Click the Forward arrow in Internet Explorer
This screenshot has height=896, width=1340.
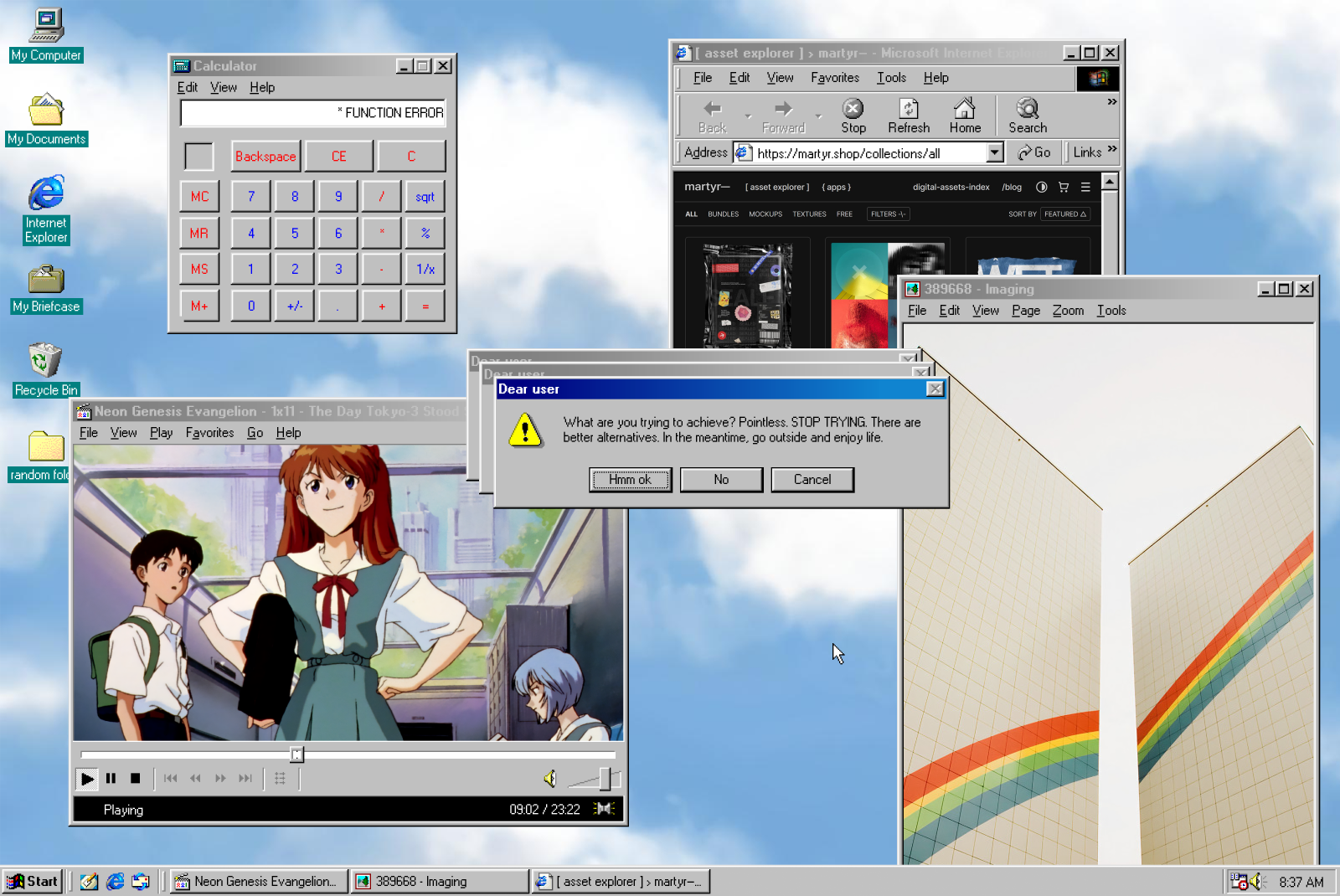[783, 116]
